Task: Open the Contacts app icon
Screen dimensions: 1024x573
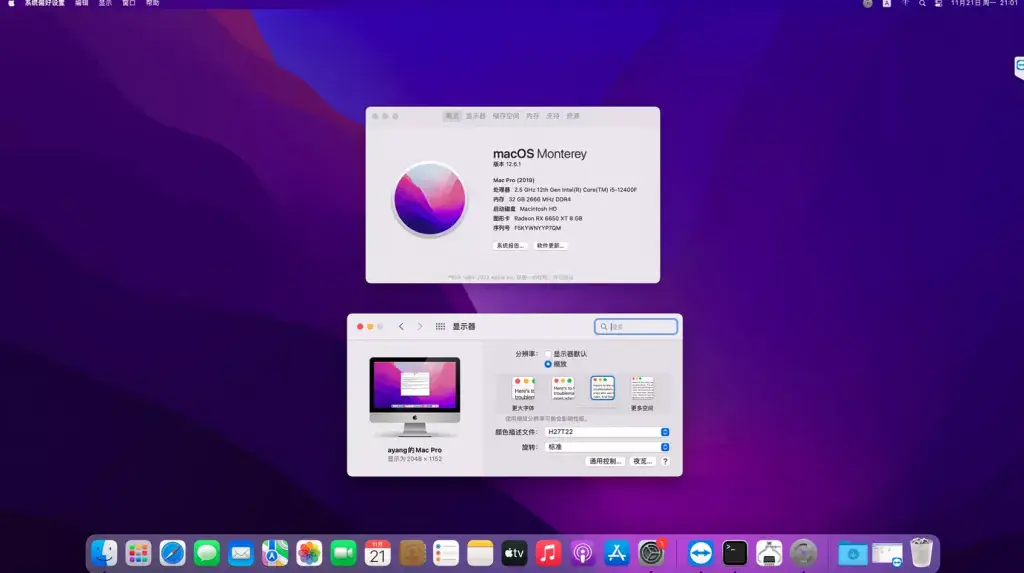Action: tap(411, 553)
